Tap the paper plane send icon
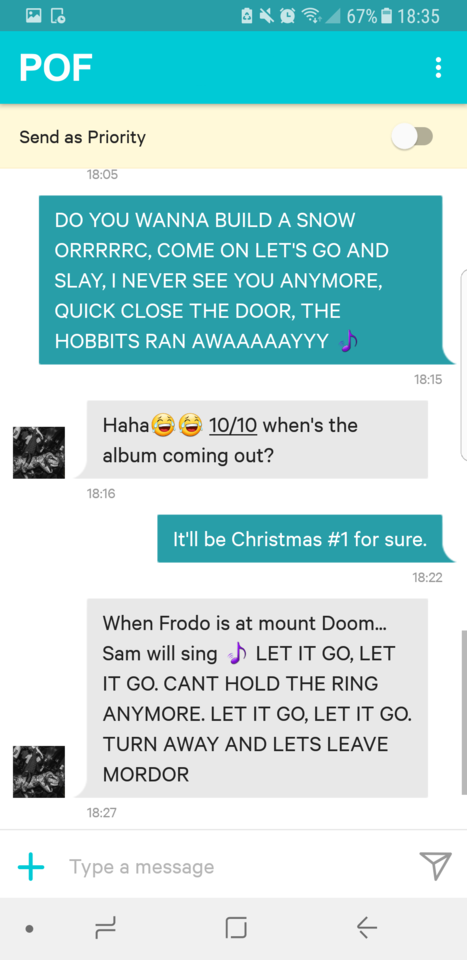Viewport: 467px width, 960px height. coord(435,866)
